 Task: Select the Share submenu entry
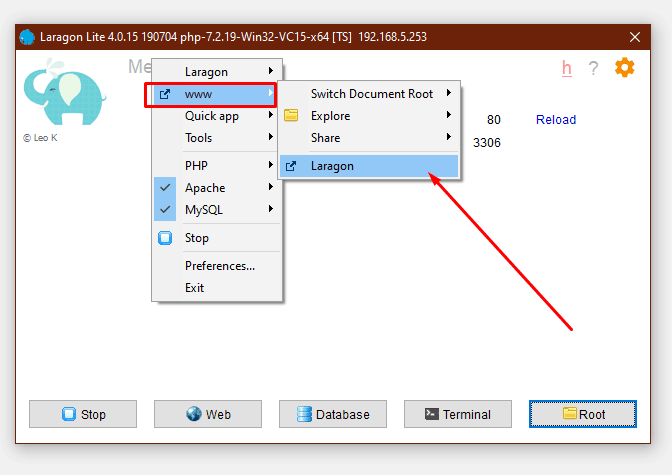point(369,138)
